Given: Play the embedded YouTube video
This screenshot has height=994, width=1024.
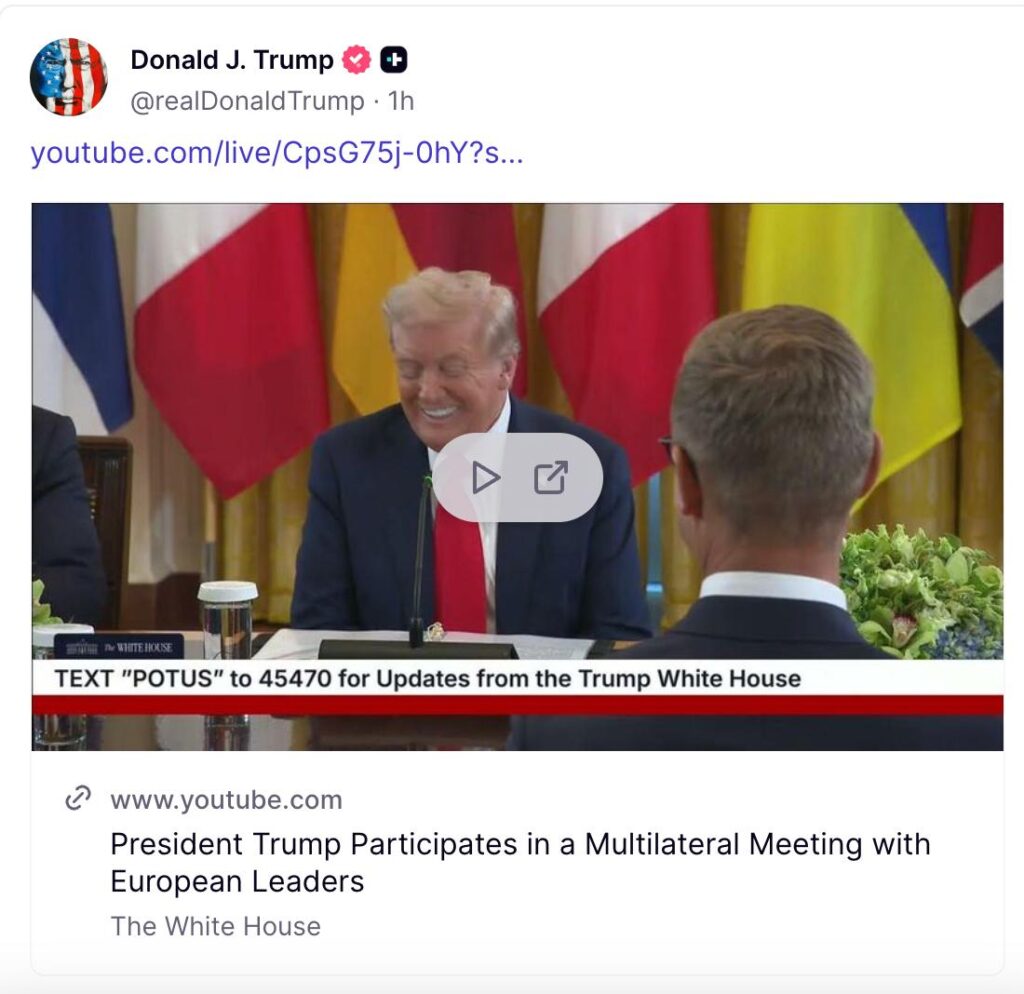Looking at the screenshot, I should (x=485, y=478).
